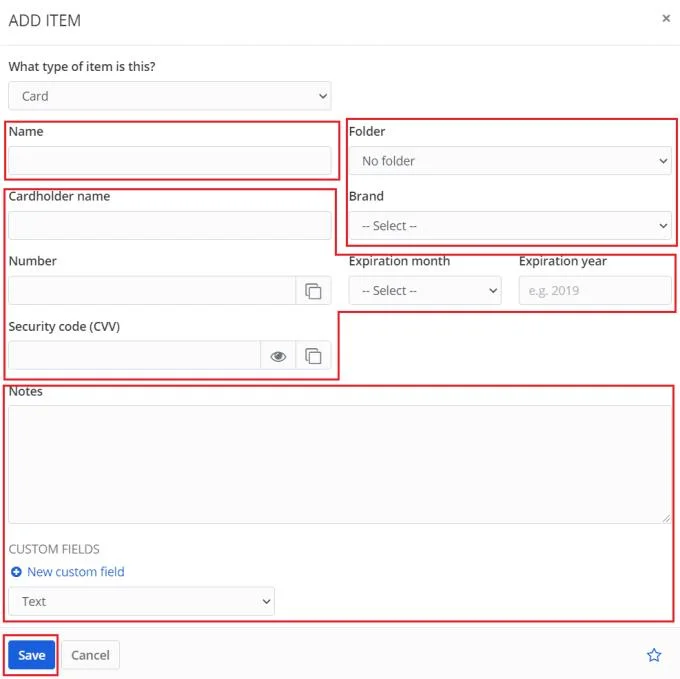Focus the Cardholder name field

[170, 225]
